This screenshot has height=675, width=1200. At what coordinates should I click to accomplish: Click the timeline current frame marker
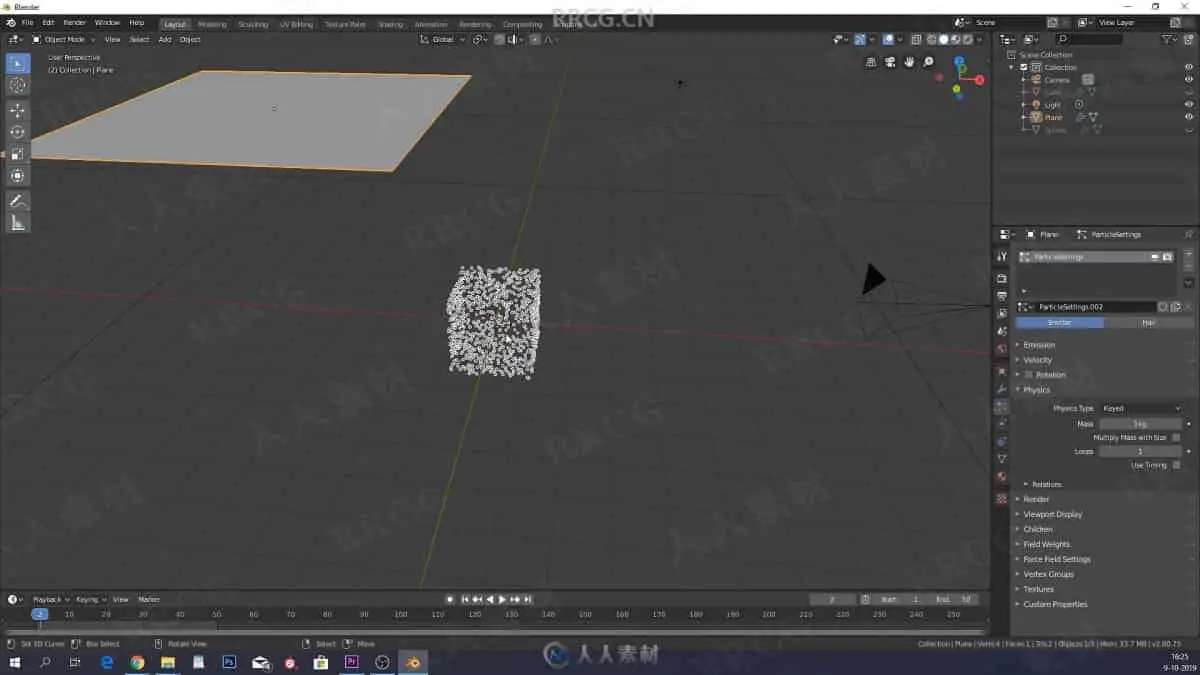(39, 614)
